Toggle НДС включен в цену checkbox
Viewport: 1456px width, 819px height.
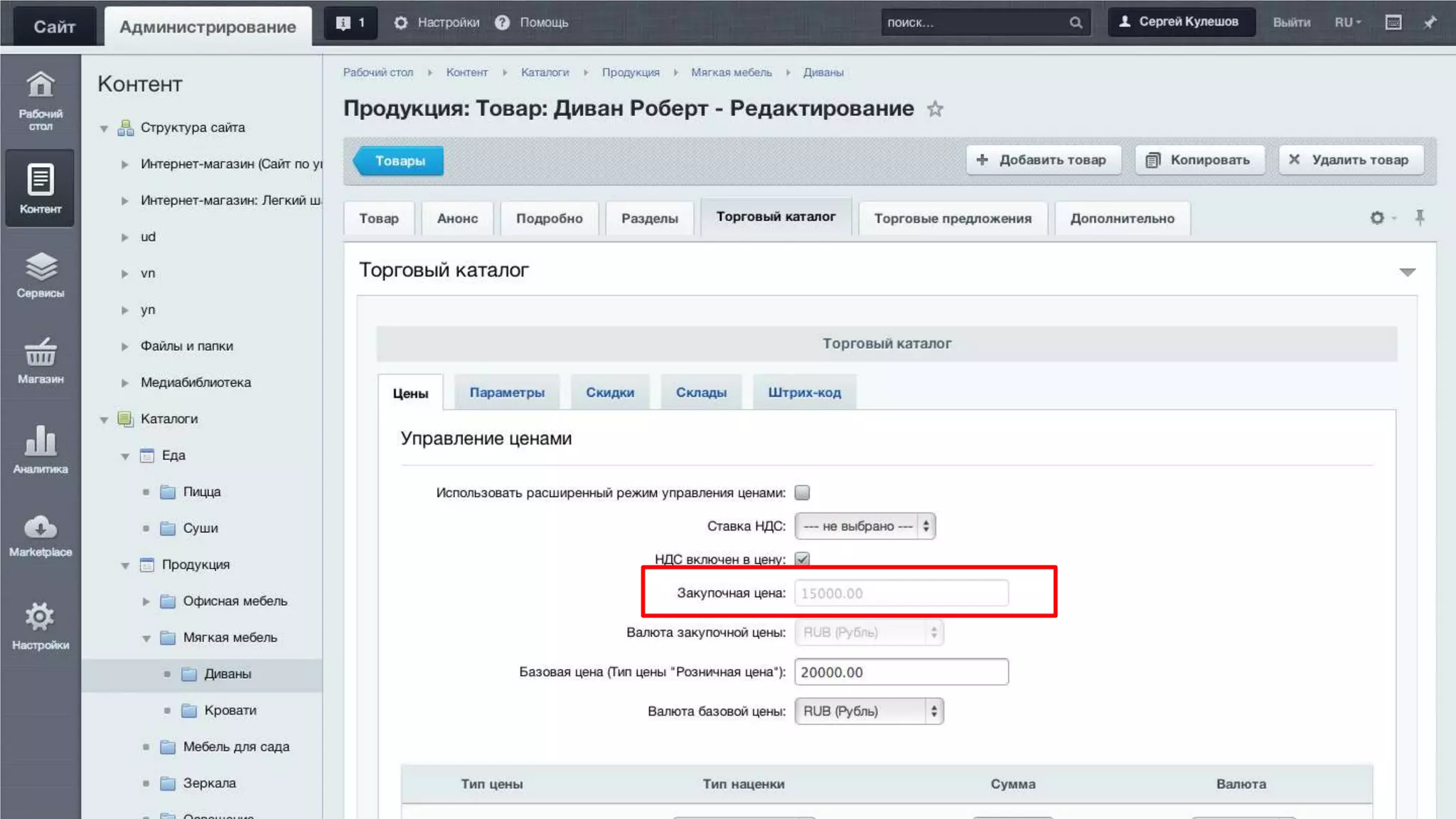802,560
